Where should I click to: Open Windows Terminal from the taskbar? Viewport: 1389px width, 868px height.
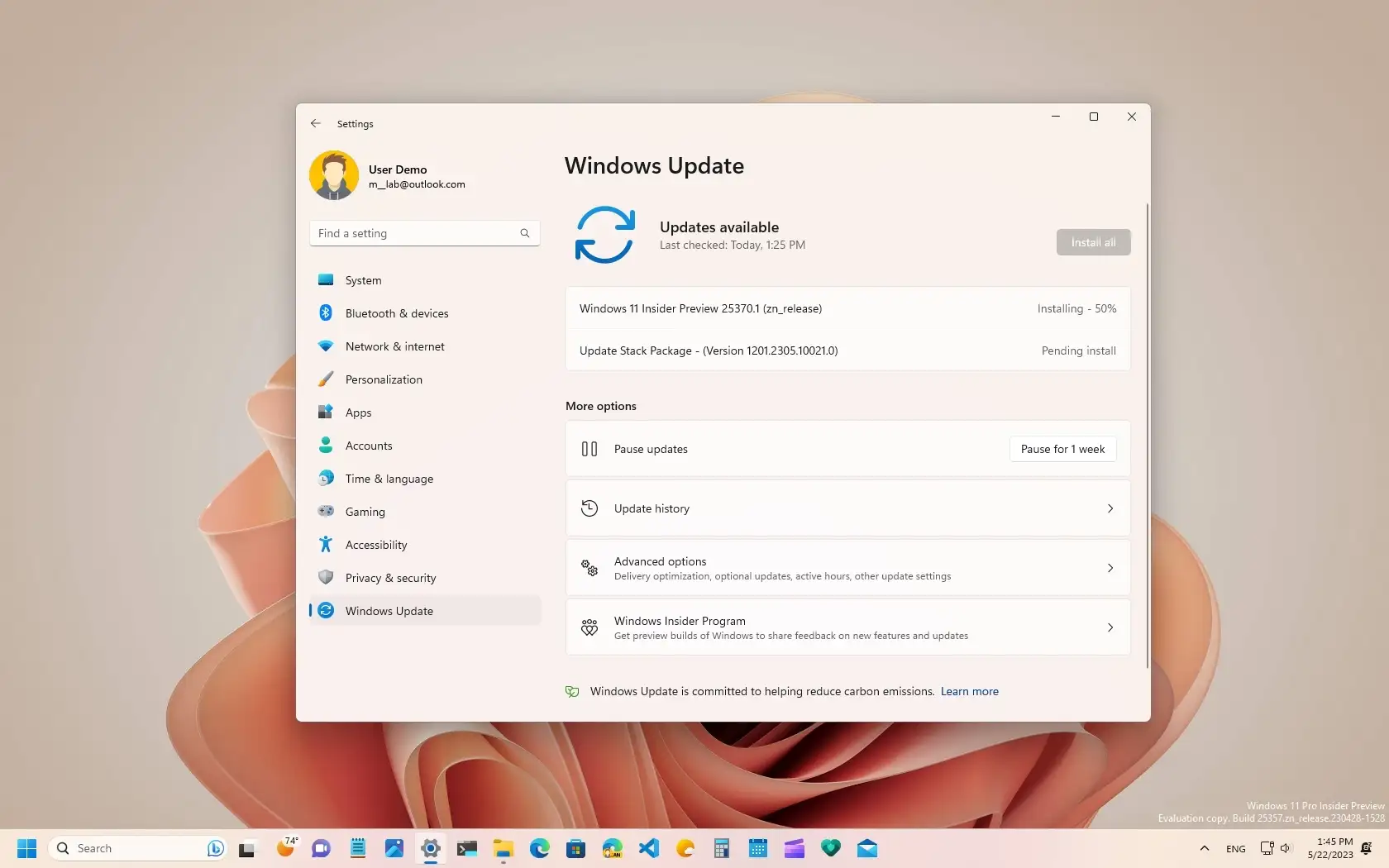tap(466, 848)
